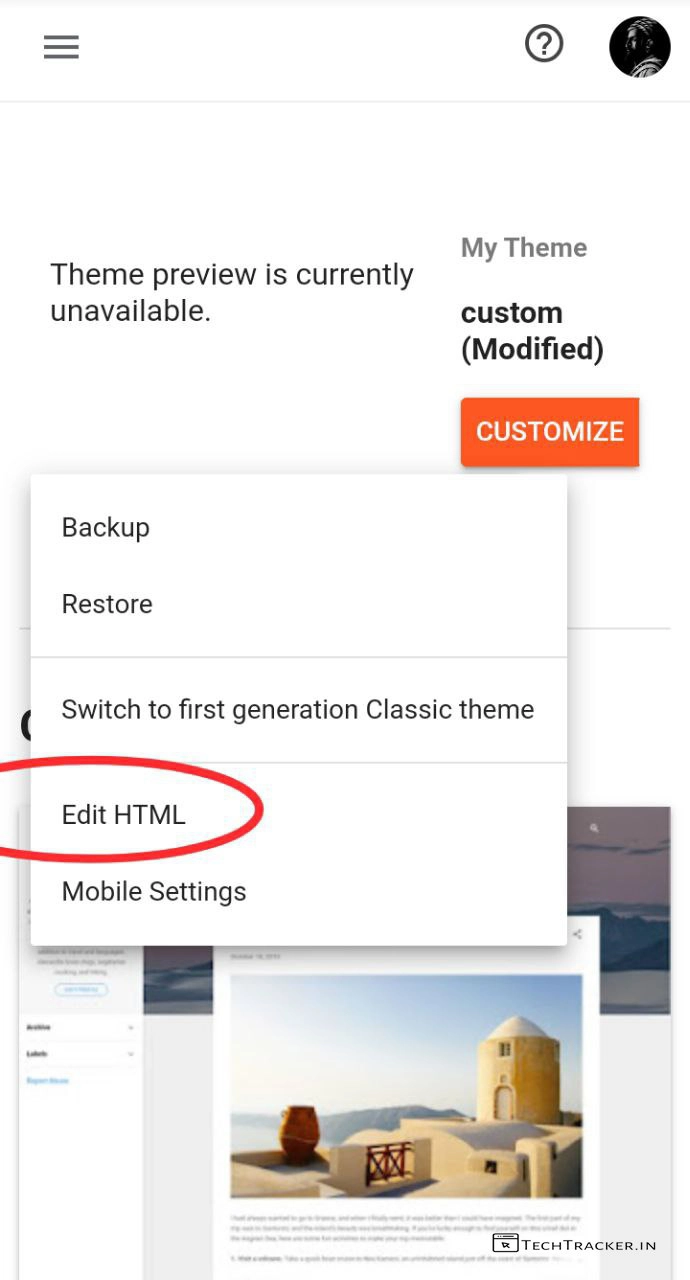Click the visit profile button in preview sidebar
This screenshot has height=1280, width=690.
(81, 989)
